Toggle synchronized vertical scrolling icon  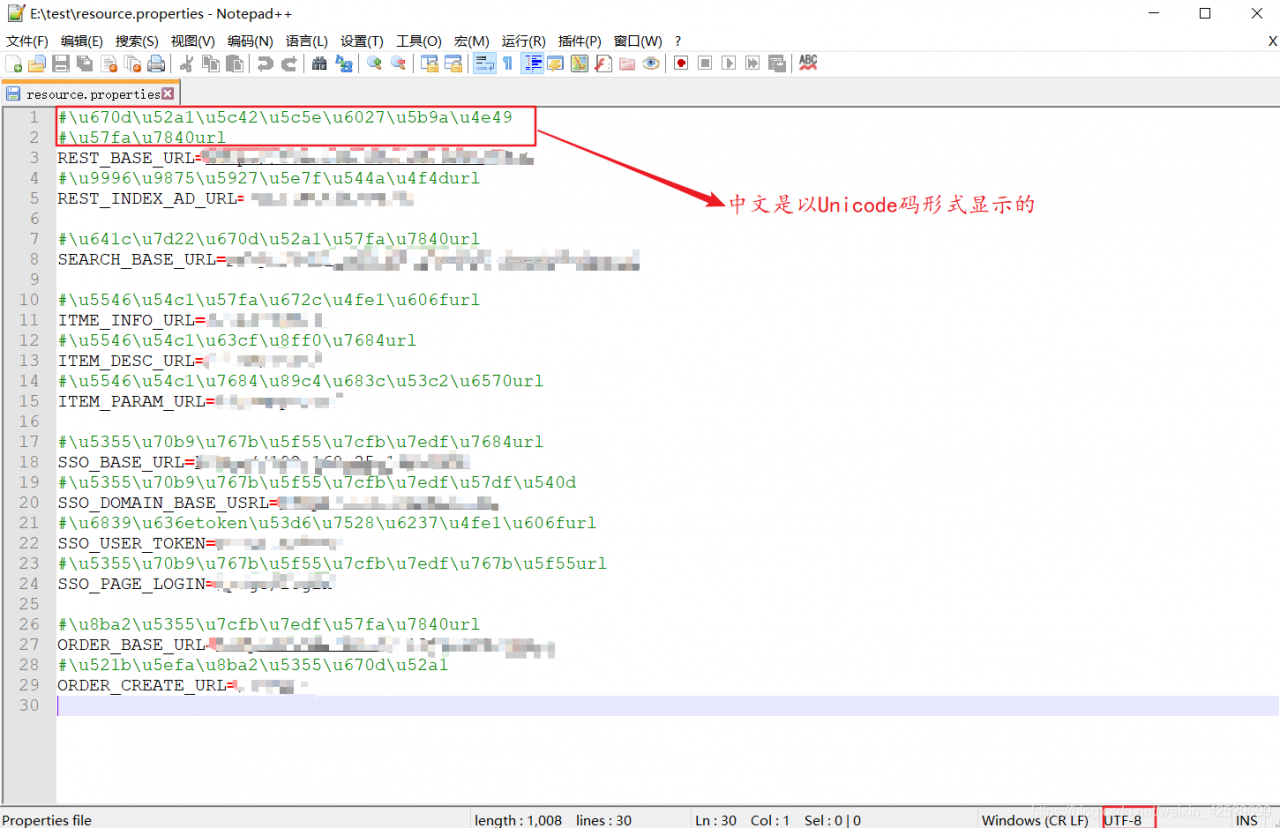point(429,64)
